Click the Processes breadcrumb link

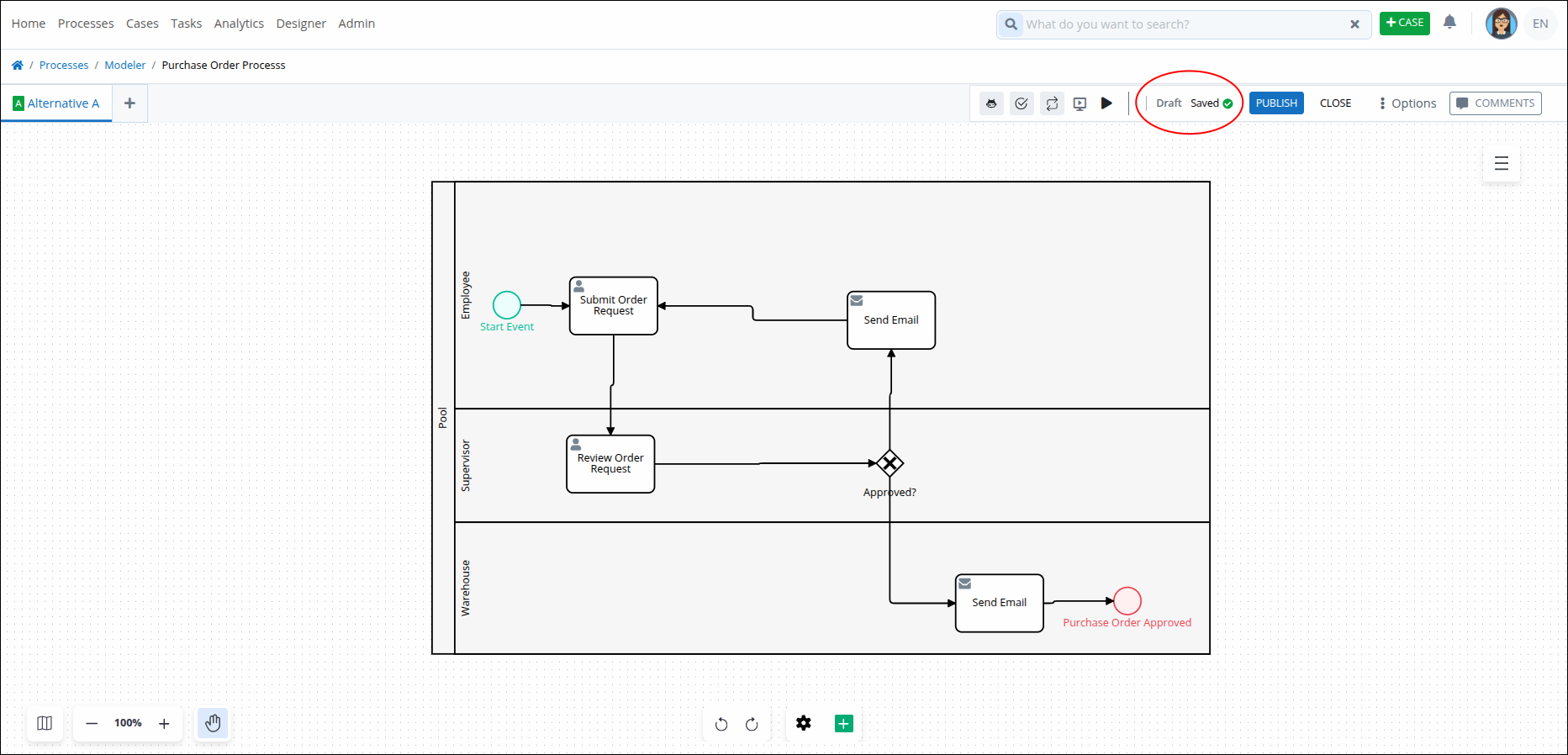[64, 65]
